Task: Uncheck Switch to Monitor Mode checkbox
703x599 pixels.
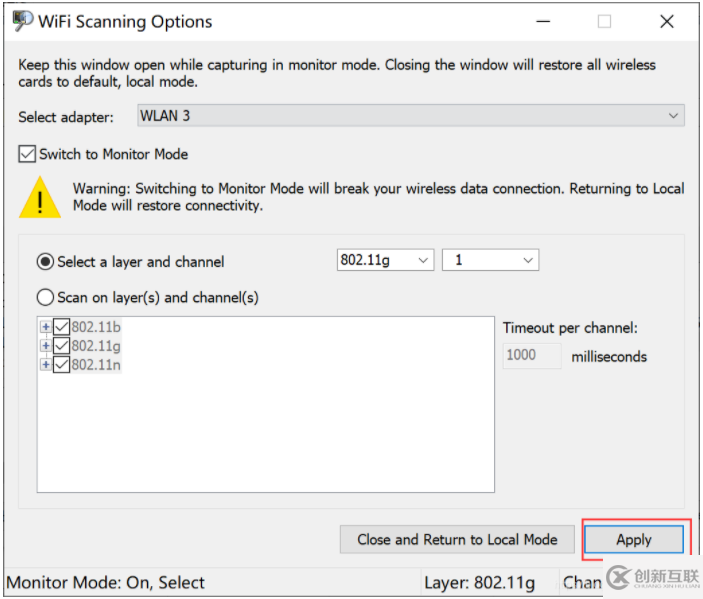Action: 27,154
